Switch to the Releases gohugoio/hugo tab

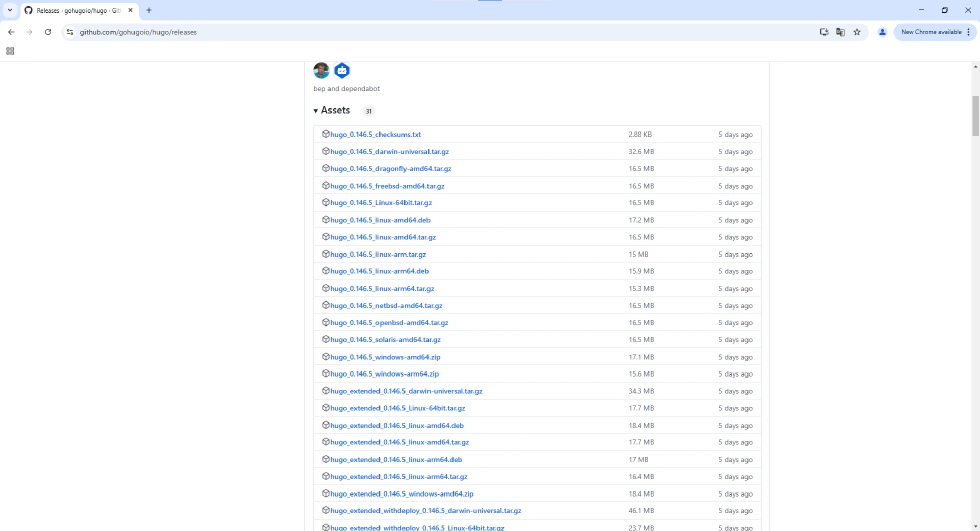coord(78,10)
